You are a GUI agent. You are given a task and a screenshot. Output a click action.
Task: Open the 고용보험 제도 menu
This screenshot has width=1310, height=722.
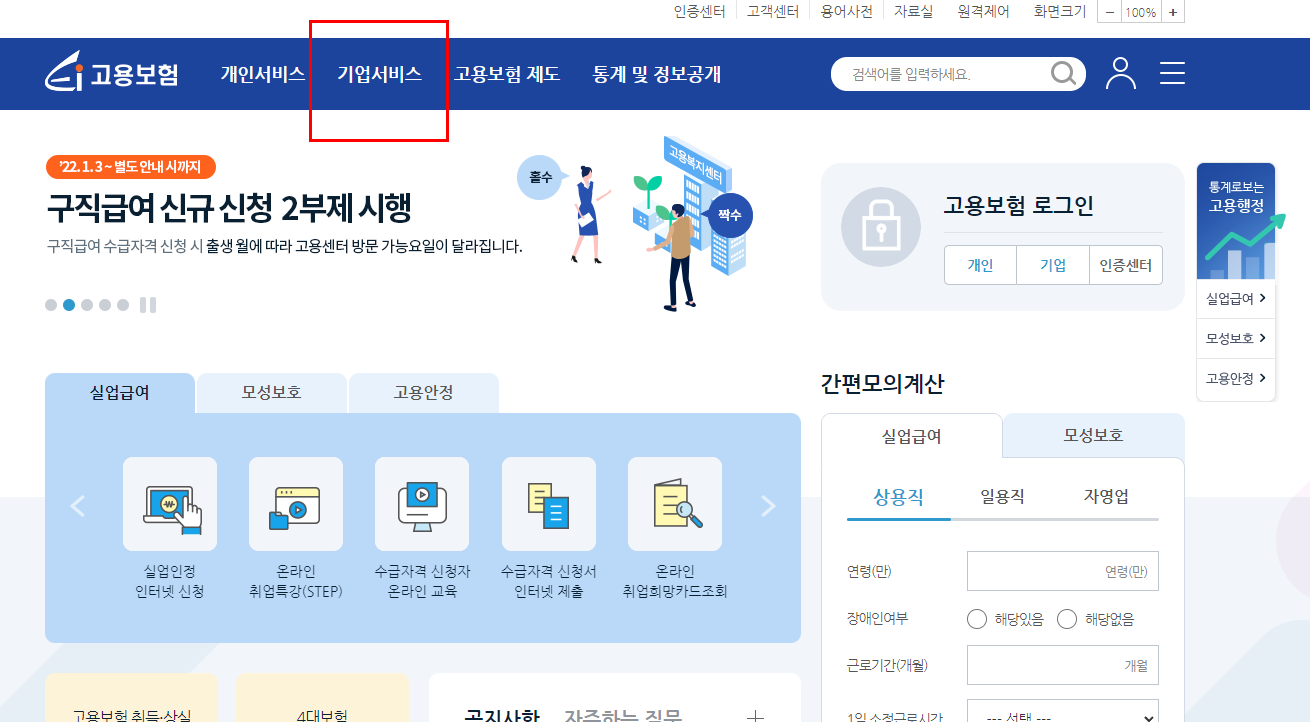(x=507, y=74)
